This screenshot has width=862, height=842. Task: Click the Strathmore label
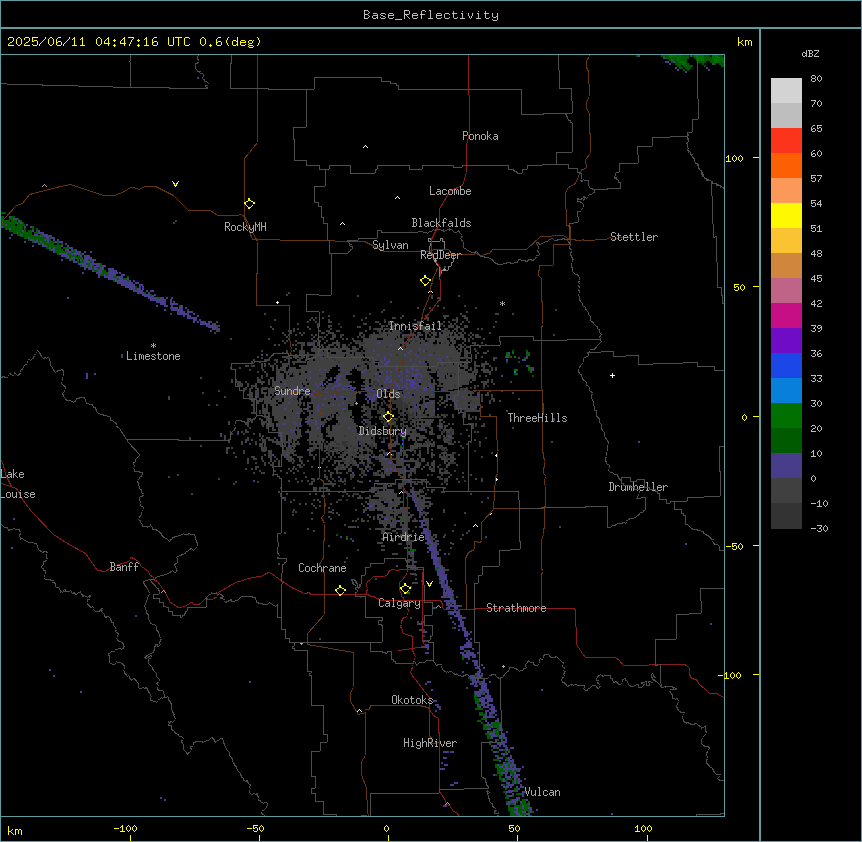516,608
